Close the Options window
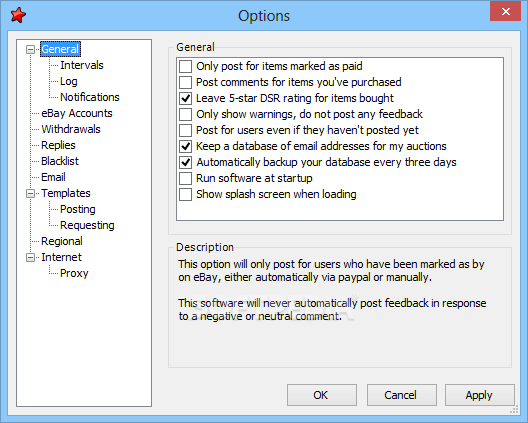The height and width of the screenshot is (423, 528). [505, 11]
